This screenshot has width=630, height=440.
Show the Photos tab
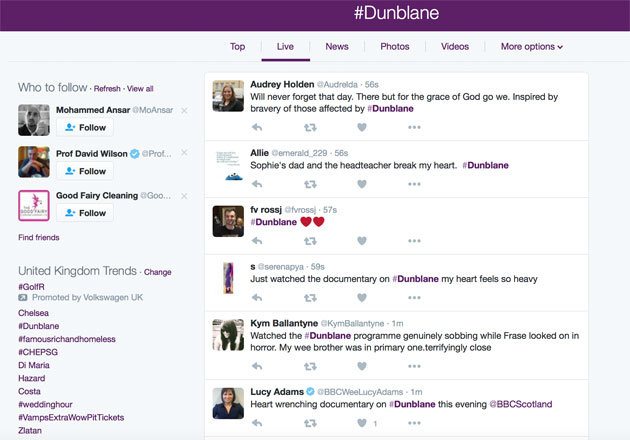(395, 47)
